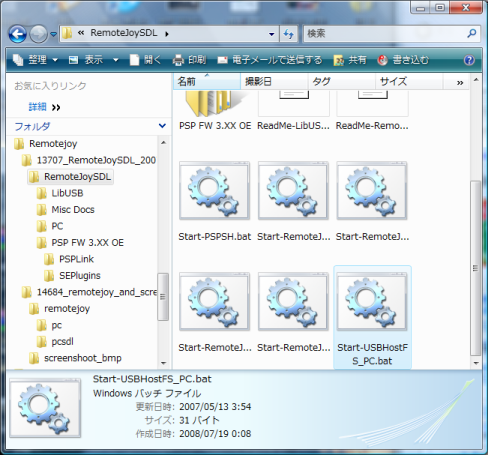Select PSP FW 3.XX OE tree folder
The height and width of the screenshot is (455, 488).
pyautogui.click(x=80, y=243)
